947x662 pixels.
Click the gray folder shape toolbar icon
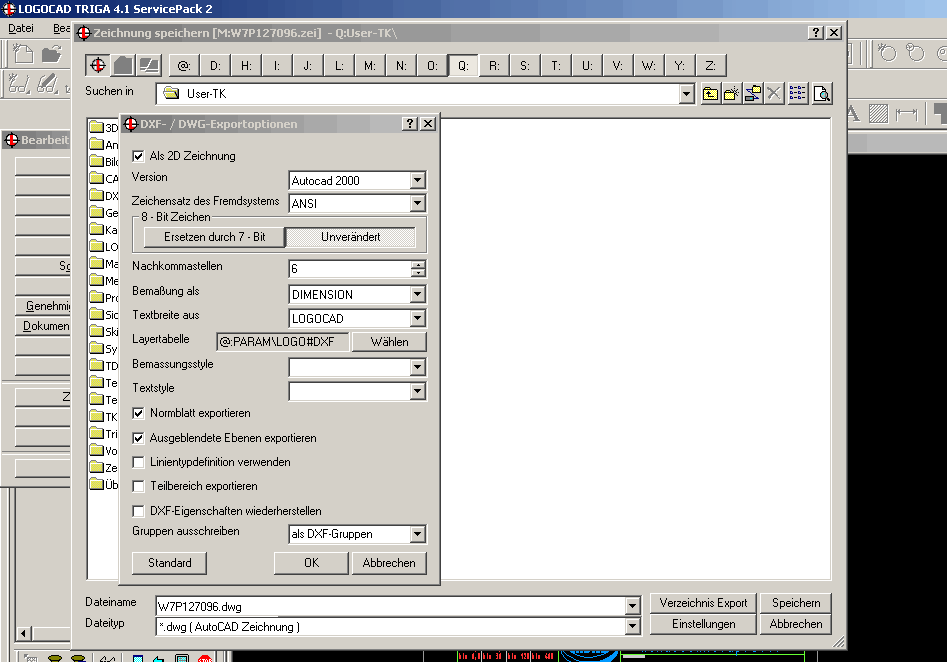point(123,65)
